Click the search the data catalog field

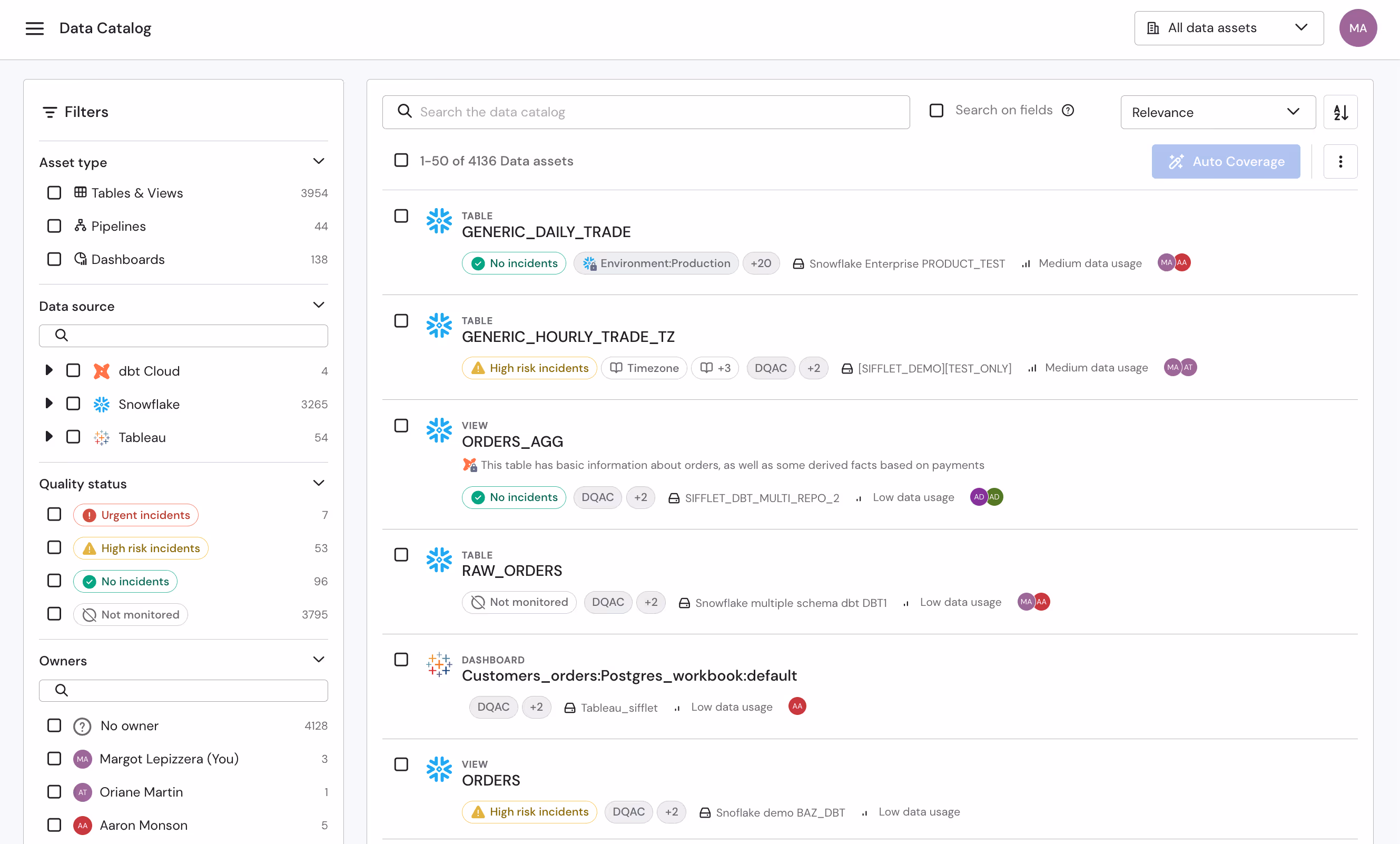[645, 112]
